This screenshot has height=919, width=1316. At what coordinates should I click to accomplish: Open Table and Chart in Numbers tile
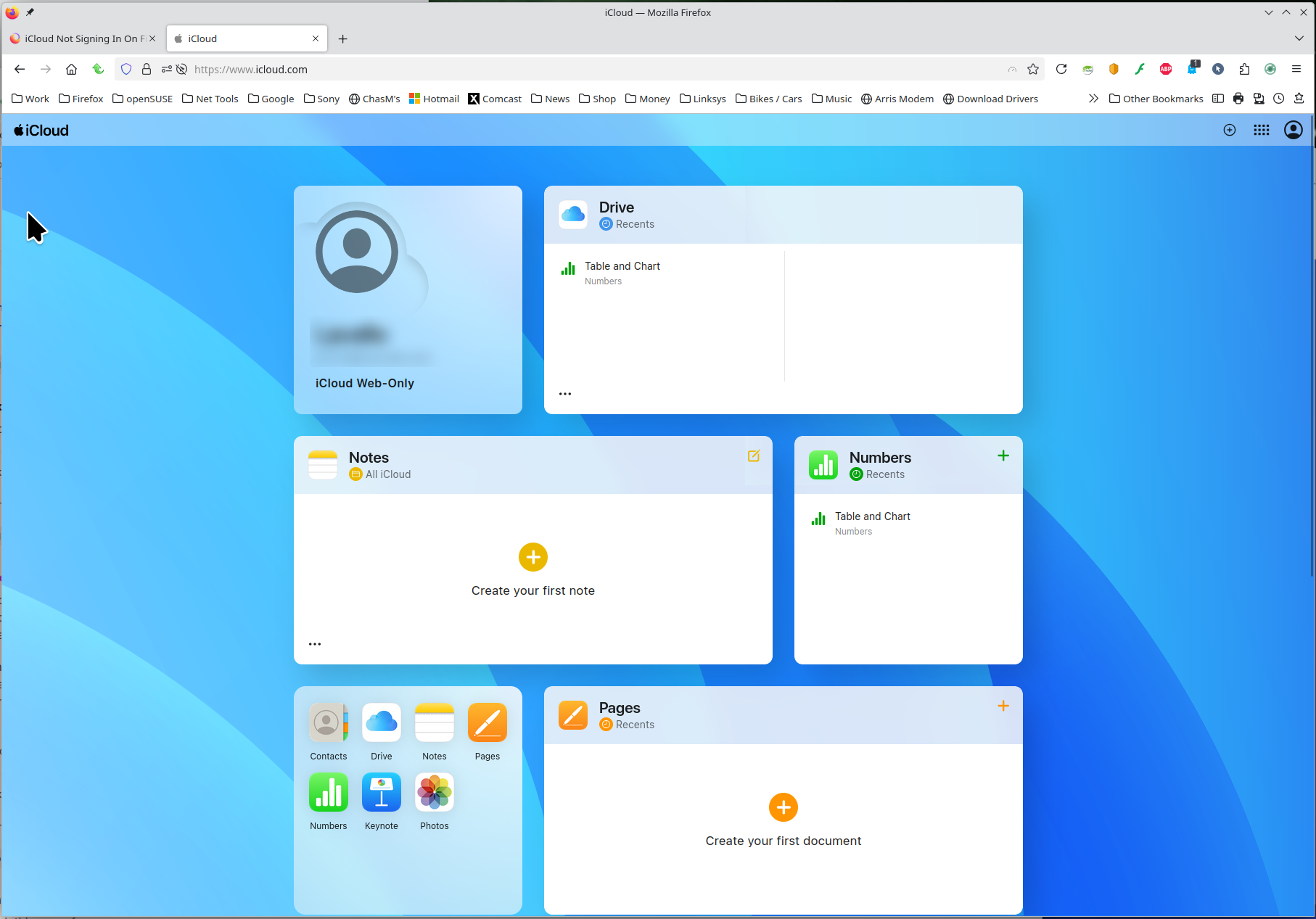pyautogui.click(x=908, y=523)
